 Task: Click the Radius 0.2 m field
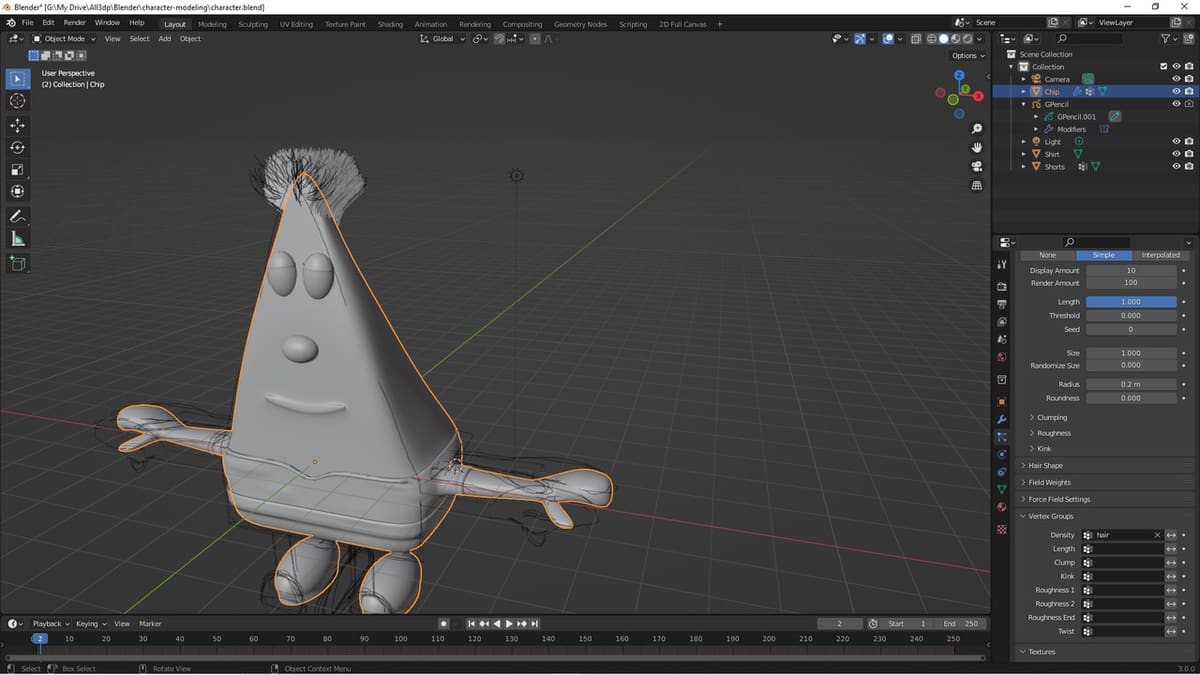(1131, 384)
